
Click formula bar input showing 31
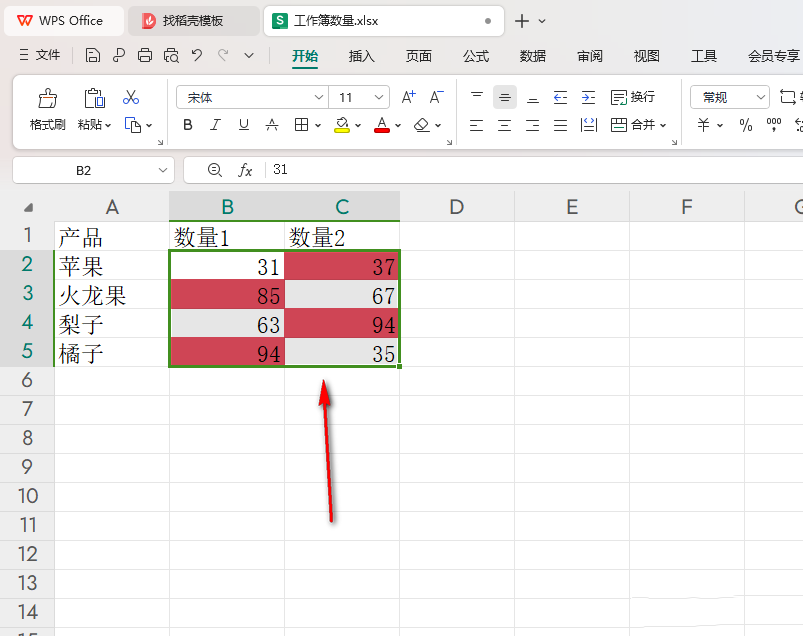533,170
